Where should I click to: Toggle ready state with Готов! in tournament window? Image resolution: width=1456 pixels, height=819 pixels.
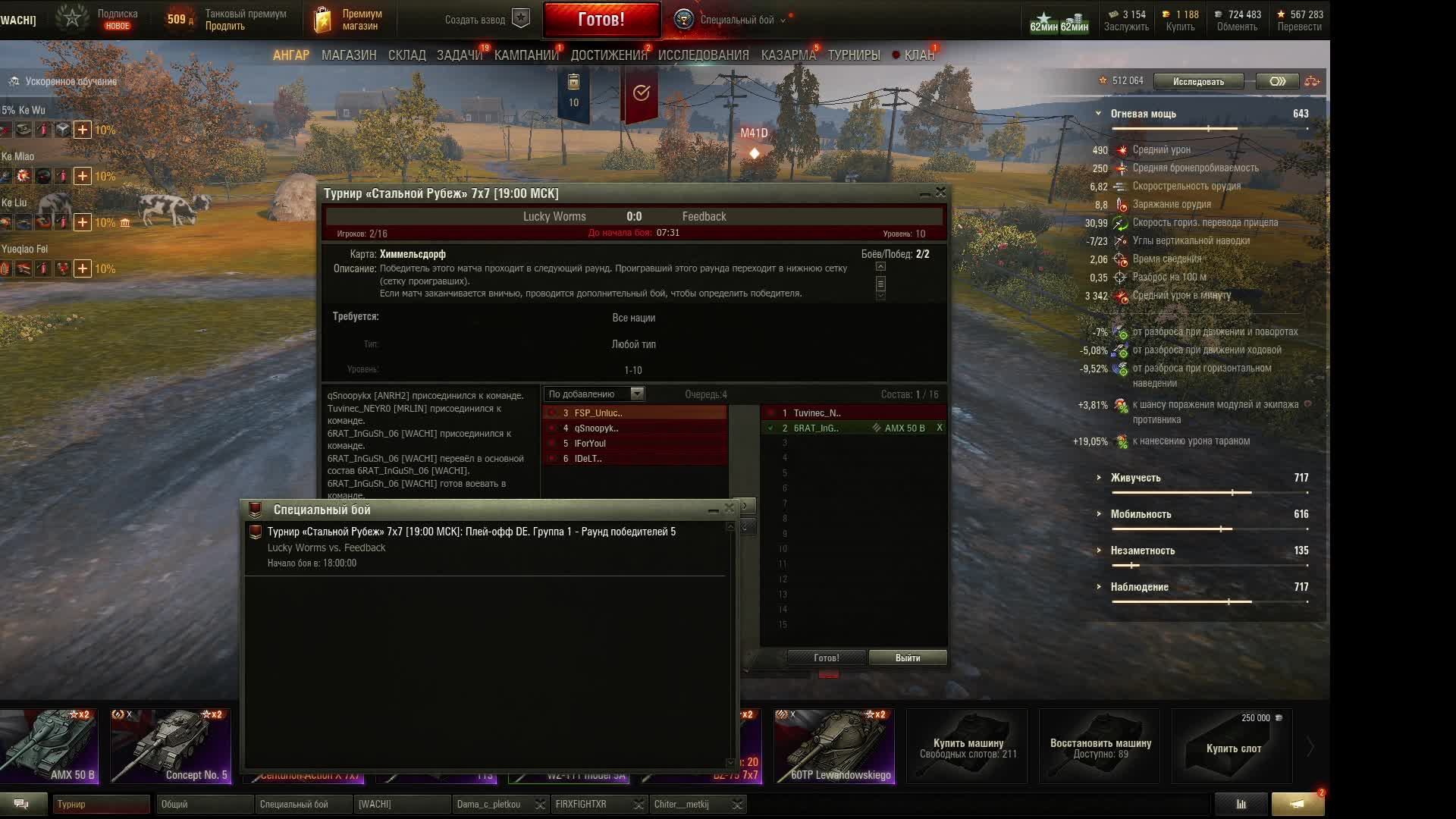826,657
